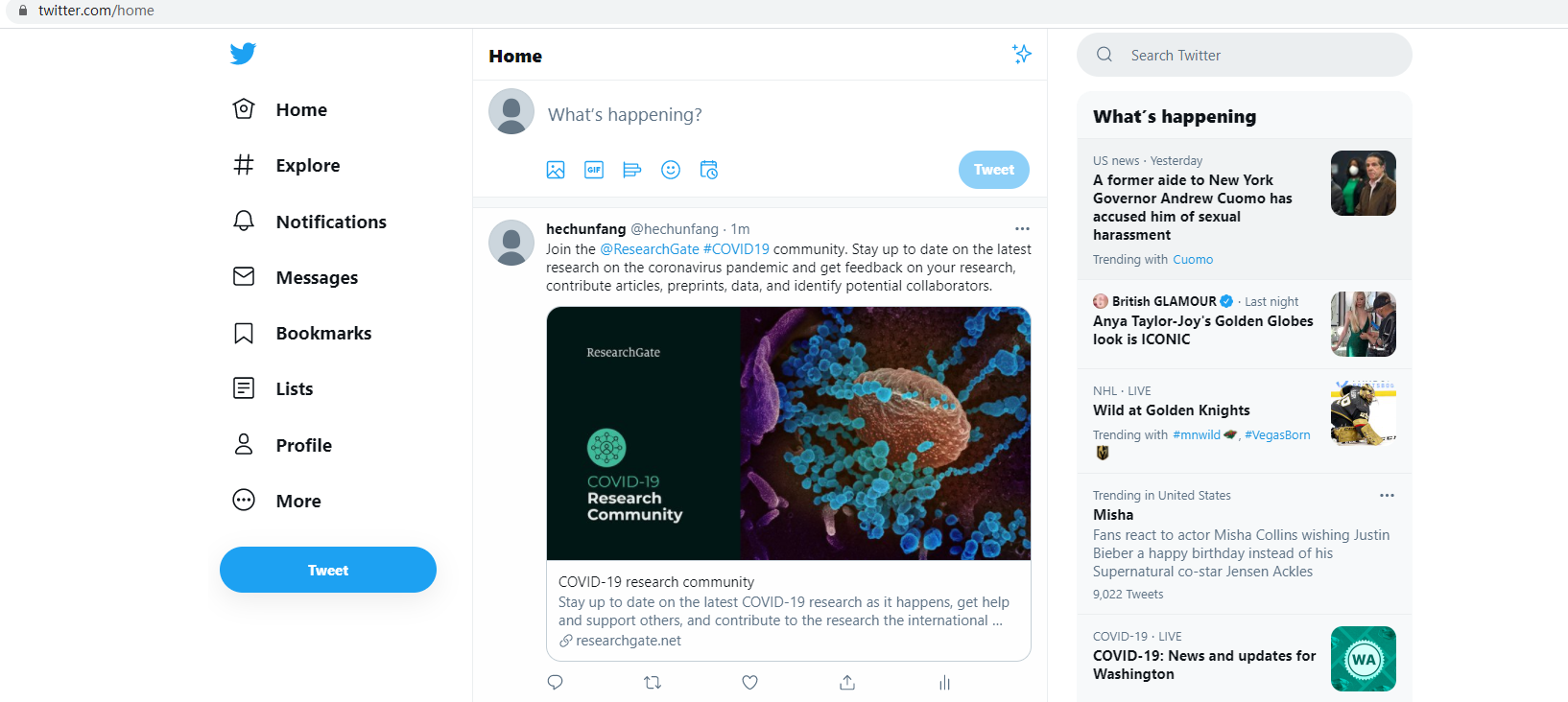This screenshot has width=1568, height=702.
Task: Click the Twitter bird logo
Action: click(x=243, y=54)
